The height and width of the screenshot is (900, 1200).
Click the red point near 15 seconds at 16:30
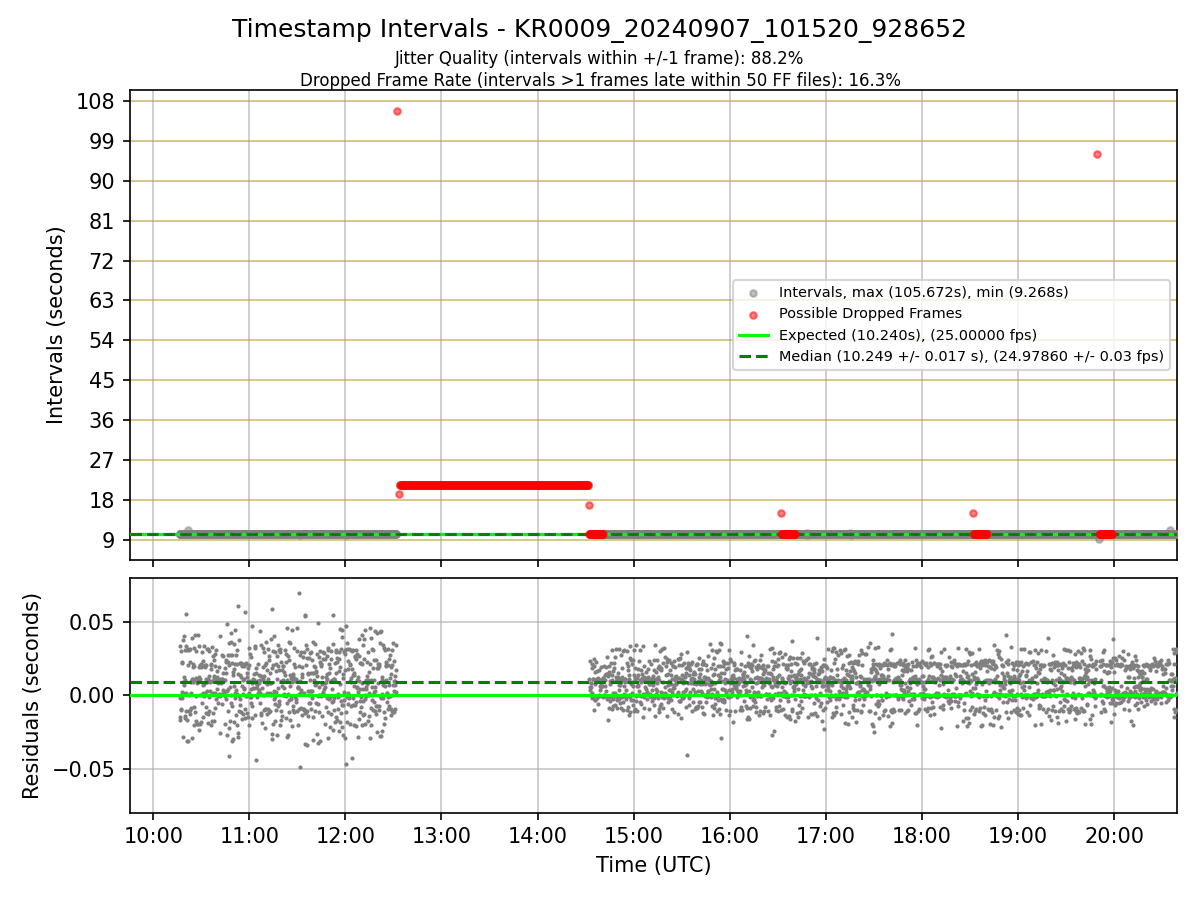(x=781, y=513)
